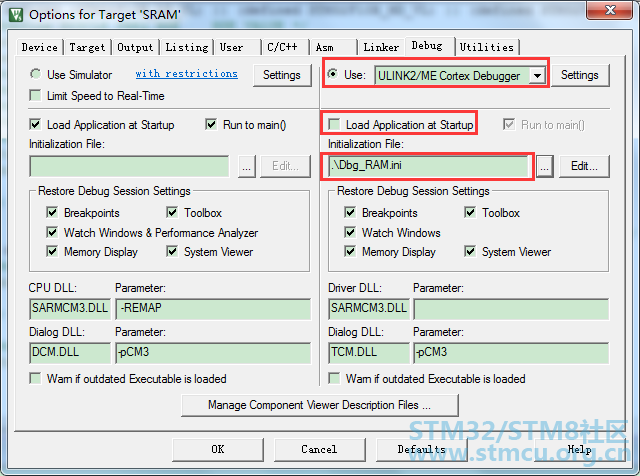Enable Limit Speed to Real-Time
The width and height of the screenshot is (640, 476).
[x=36, y=96]
